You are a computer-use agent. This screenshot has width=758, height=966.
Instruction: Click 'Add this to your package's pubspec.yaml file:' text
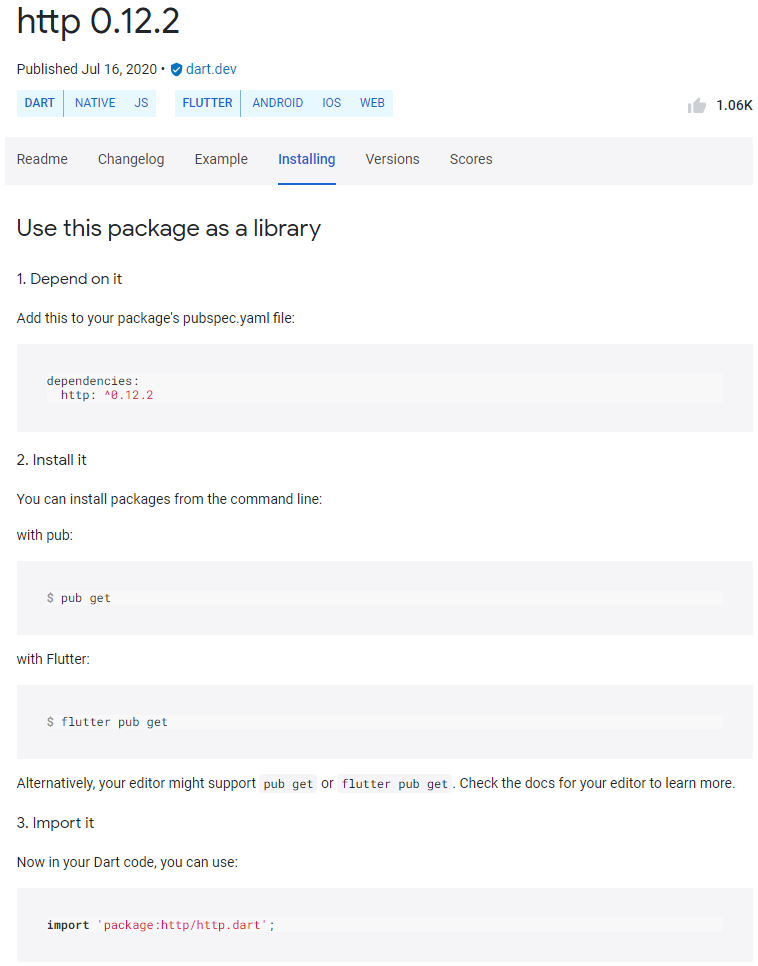156,319
